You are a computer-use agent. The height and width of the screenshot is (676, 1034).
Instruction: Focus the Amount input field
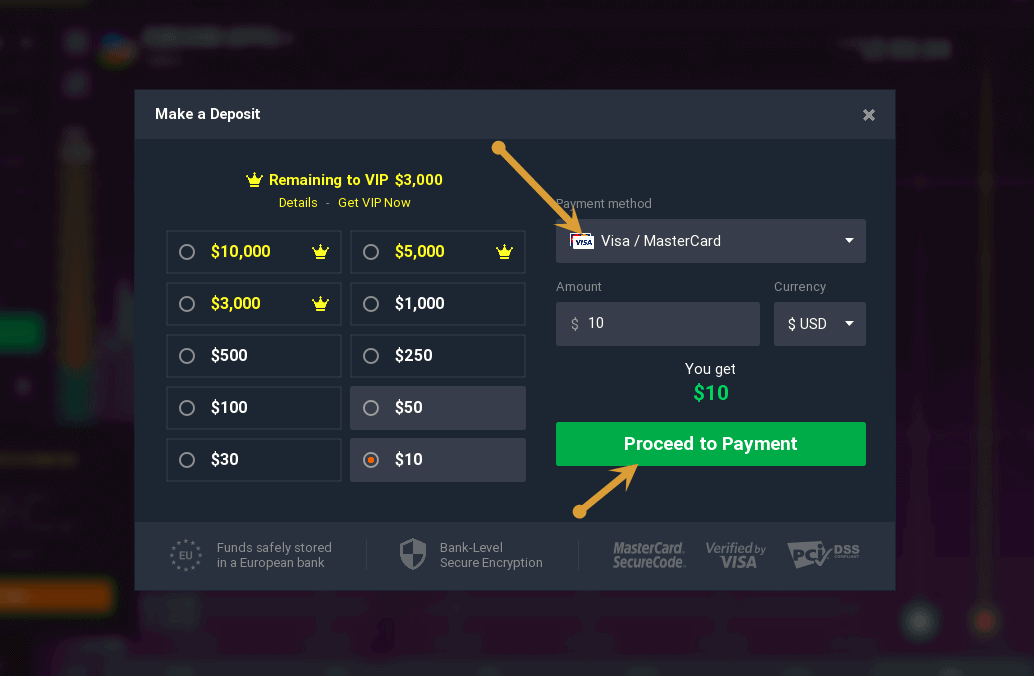(657, 324)
